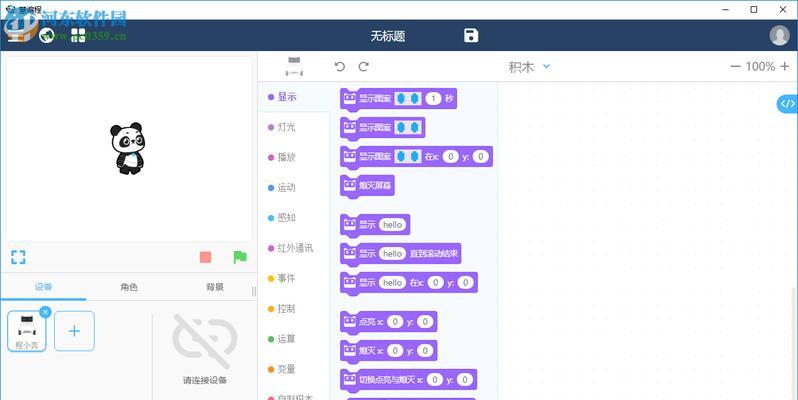Open the 积木 mode dropdown
This screenshot has width=798, height=400.
click(x=529, y=67)
